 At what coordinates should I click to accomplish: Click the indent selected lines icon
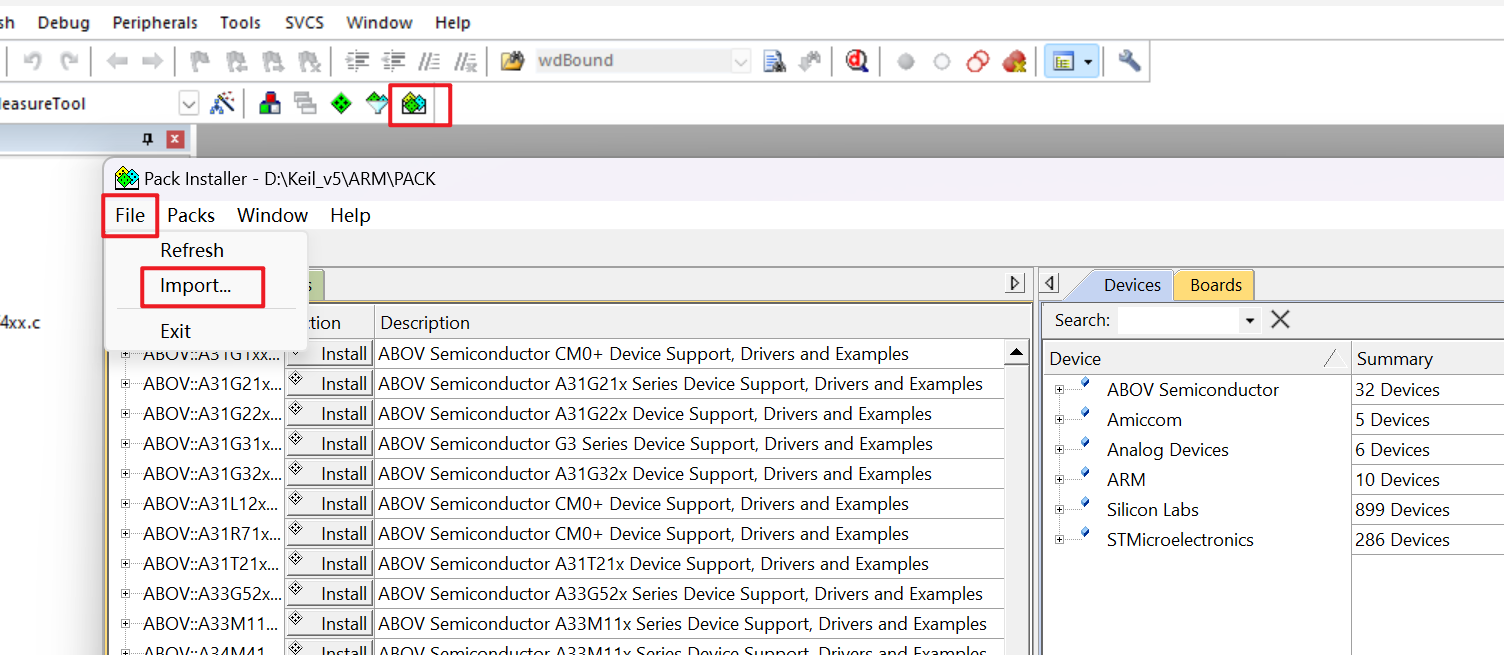358,61
